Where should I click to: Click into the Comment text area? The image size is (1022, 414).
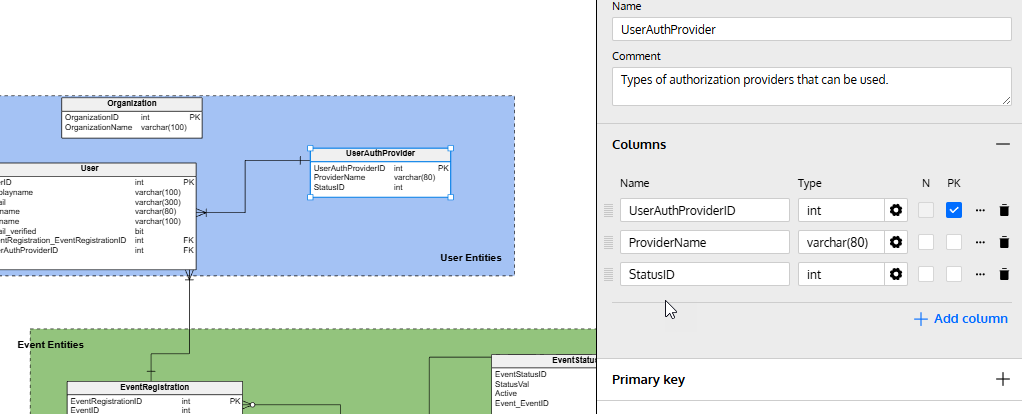(x=811, y=86)
